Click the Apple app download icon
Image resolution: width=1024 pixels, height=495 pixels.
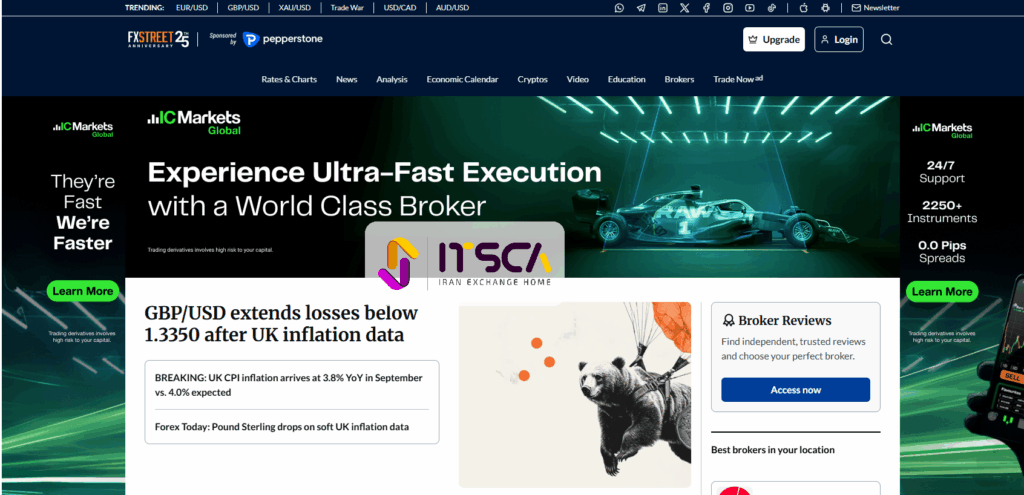pos(803,8)
